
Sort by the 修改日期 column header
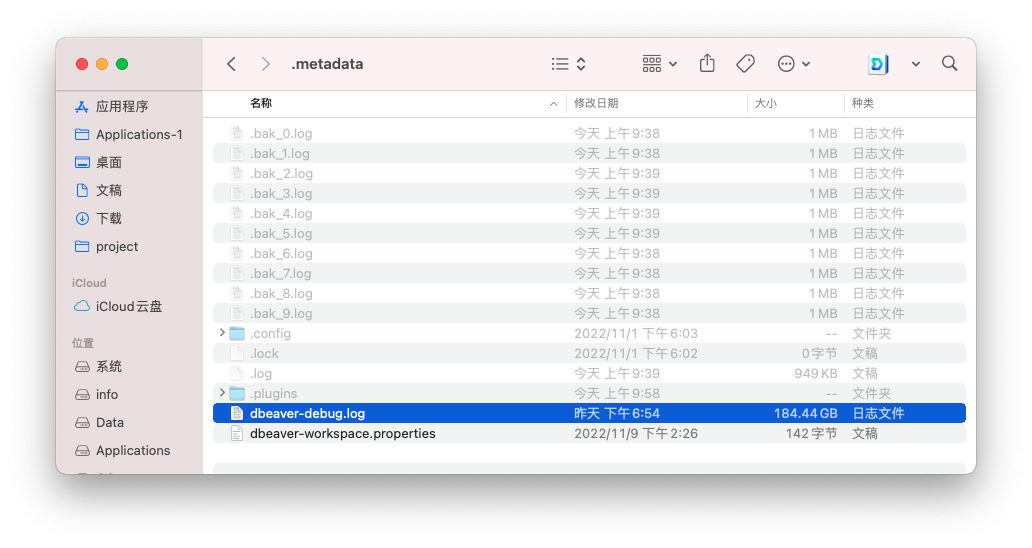point(596,103)
